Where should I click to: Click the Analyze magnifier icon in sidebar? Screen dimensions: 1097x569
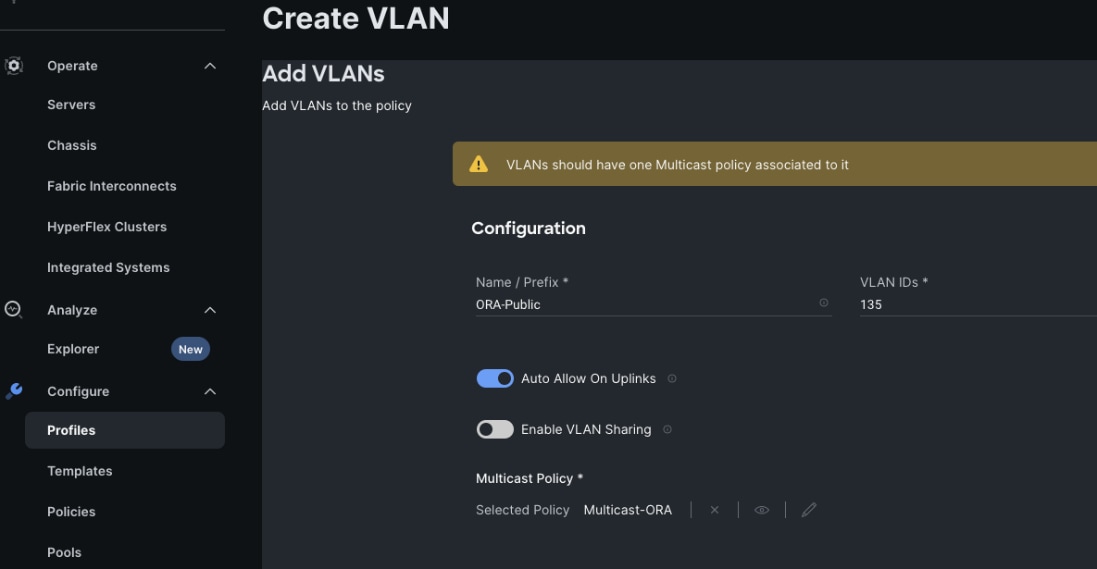pos(14,310)
